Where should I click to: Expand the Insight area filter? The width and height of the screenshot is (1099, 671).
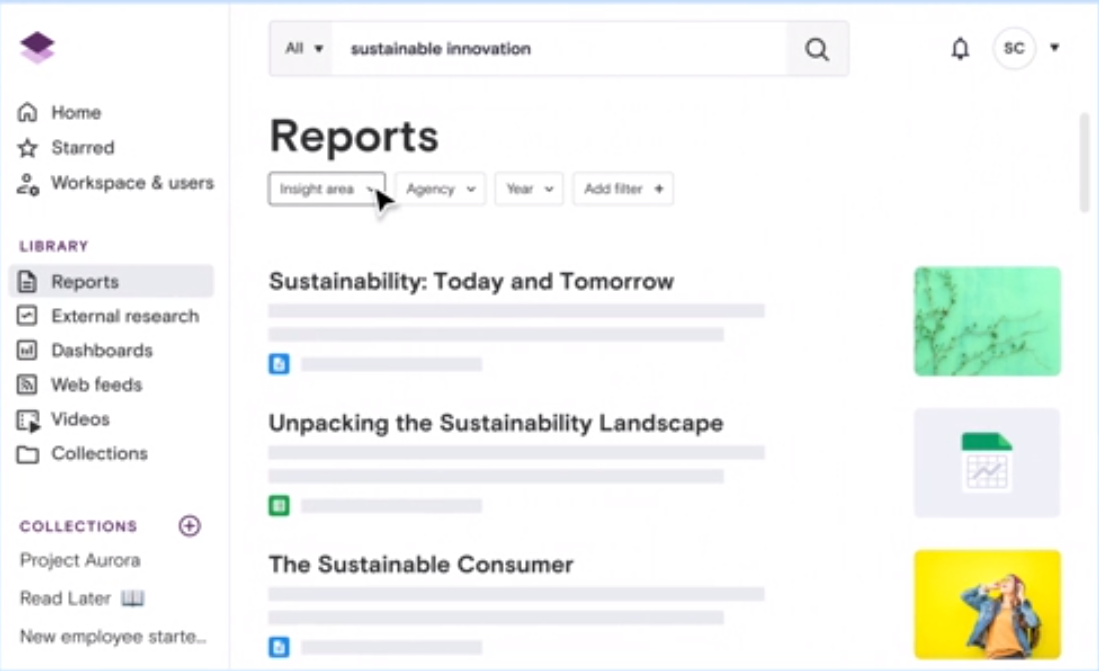click(326, 189)
